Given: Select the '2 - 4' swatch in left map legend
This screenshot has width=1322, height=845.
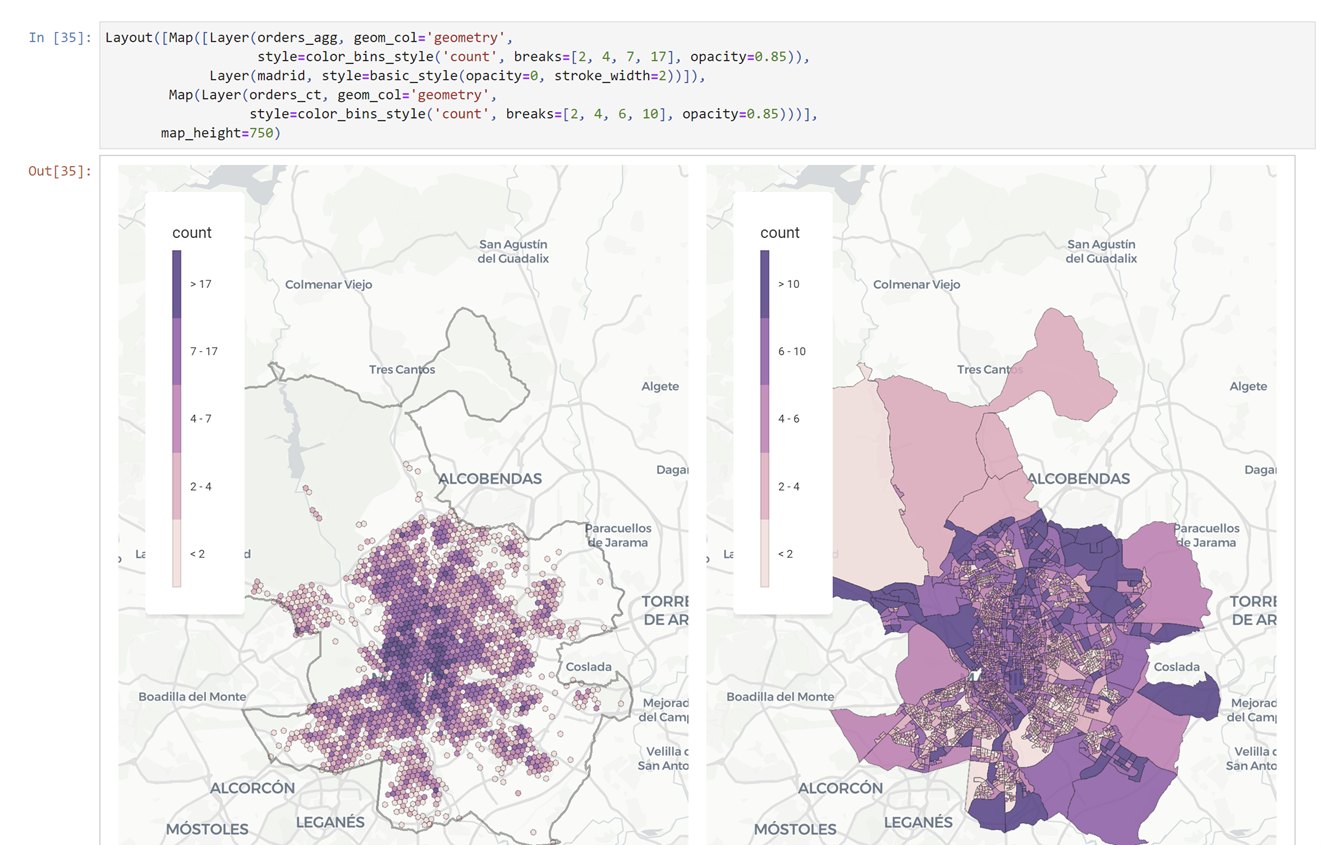Looking at the screenshot, I should pos(177,486).
